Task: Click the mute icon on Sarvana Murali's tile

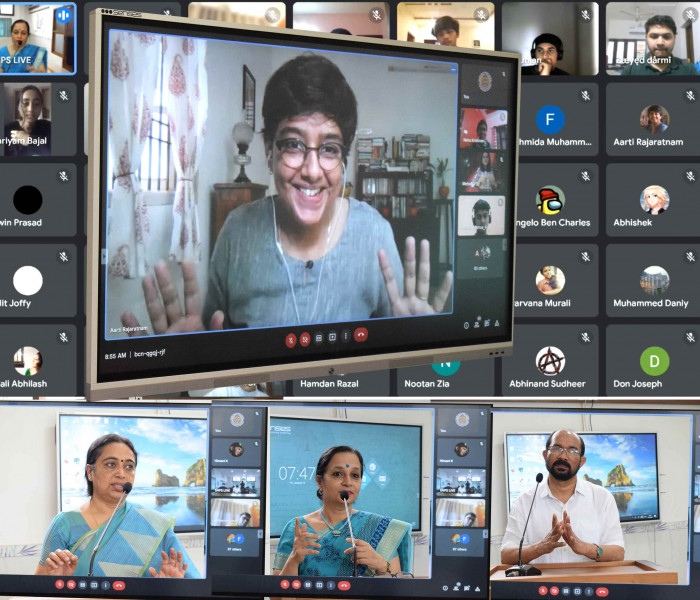Action: [586, 256]
